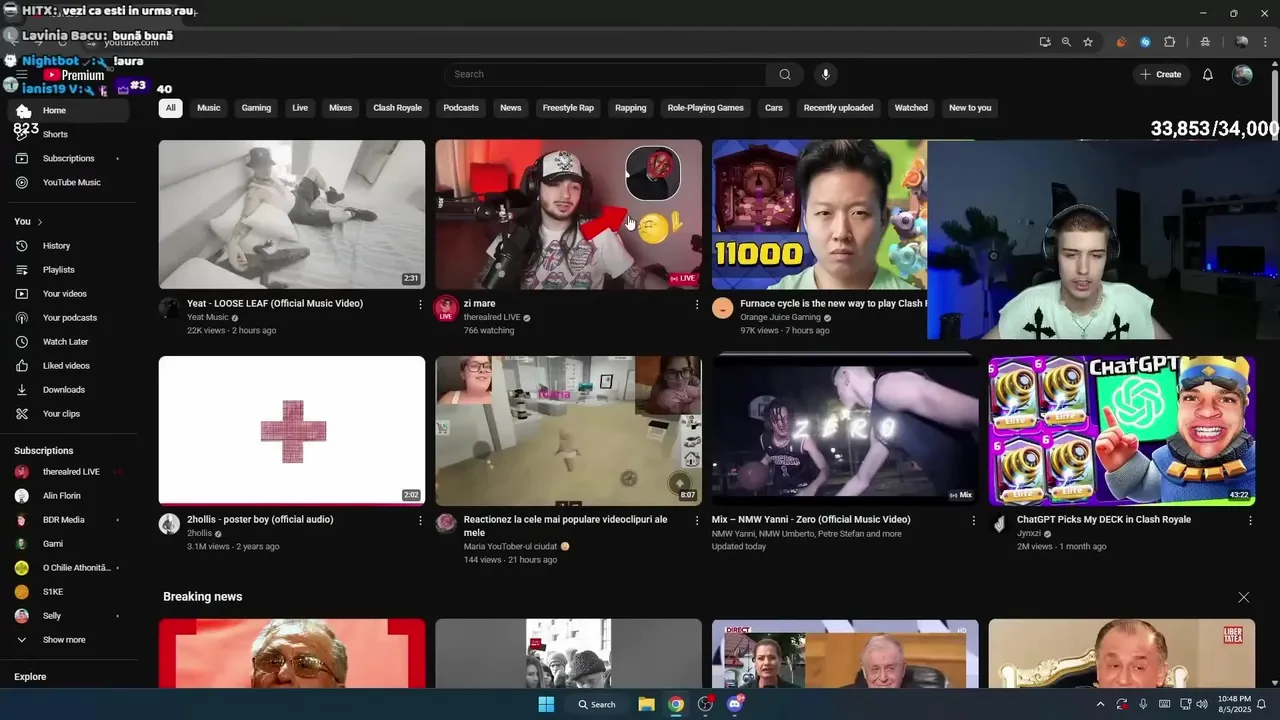Image resolution: width=1280 pixels, height=720 pixels.
Task: Open YouTube Music in sidebar
Action: (68, 182)
